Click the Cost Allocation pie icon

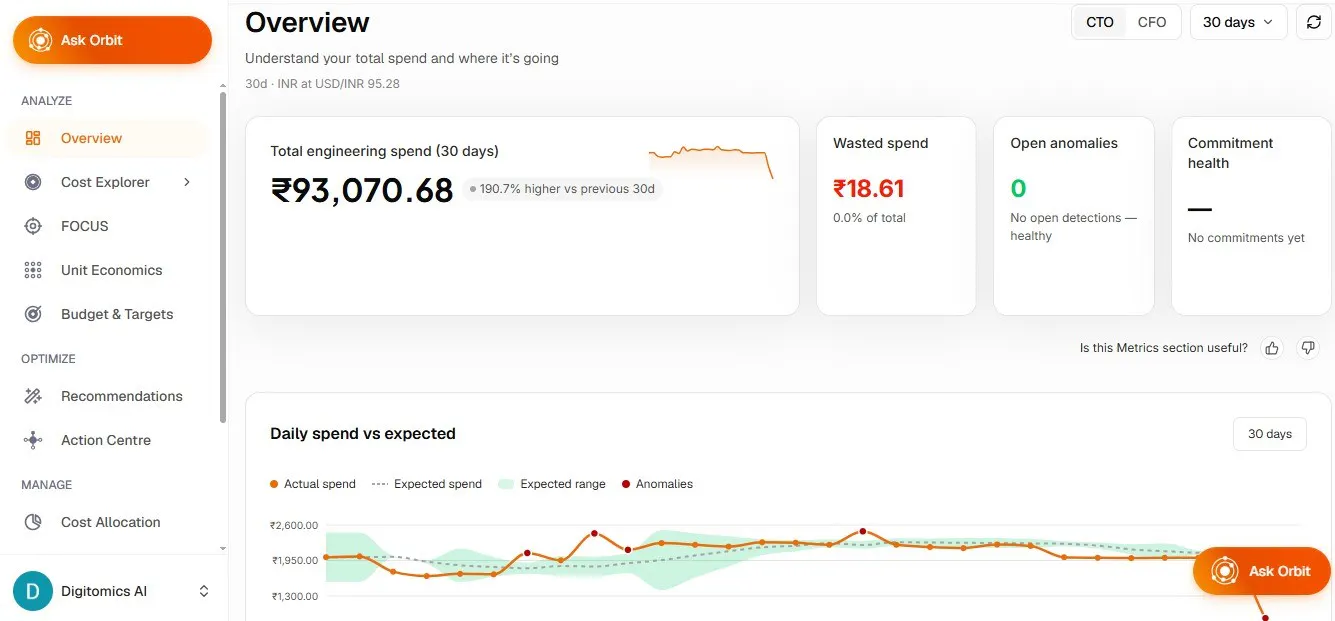(33, 522)
